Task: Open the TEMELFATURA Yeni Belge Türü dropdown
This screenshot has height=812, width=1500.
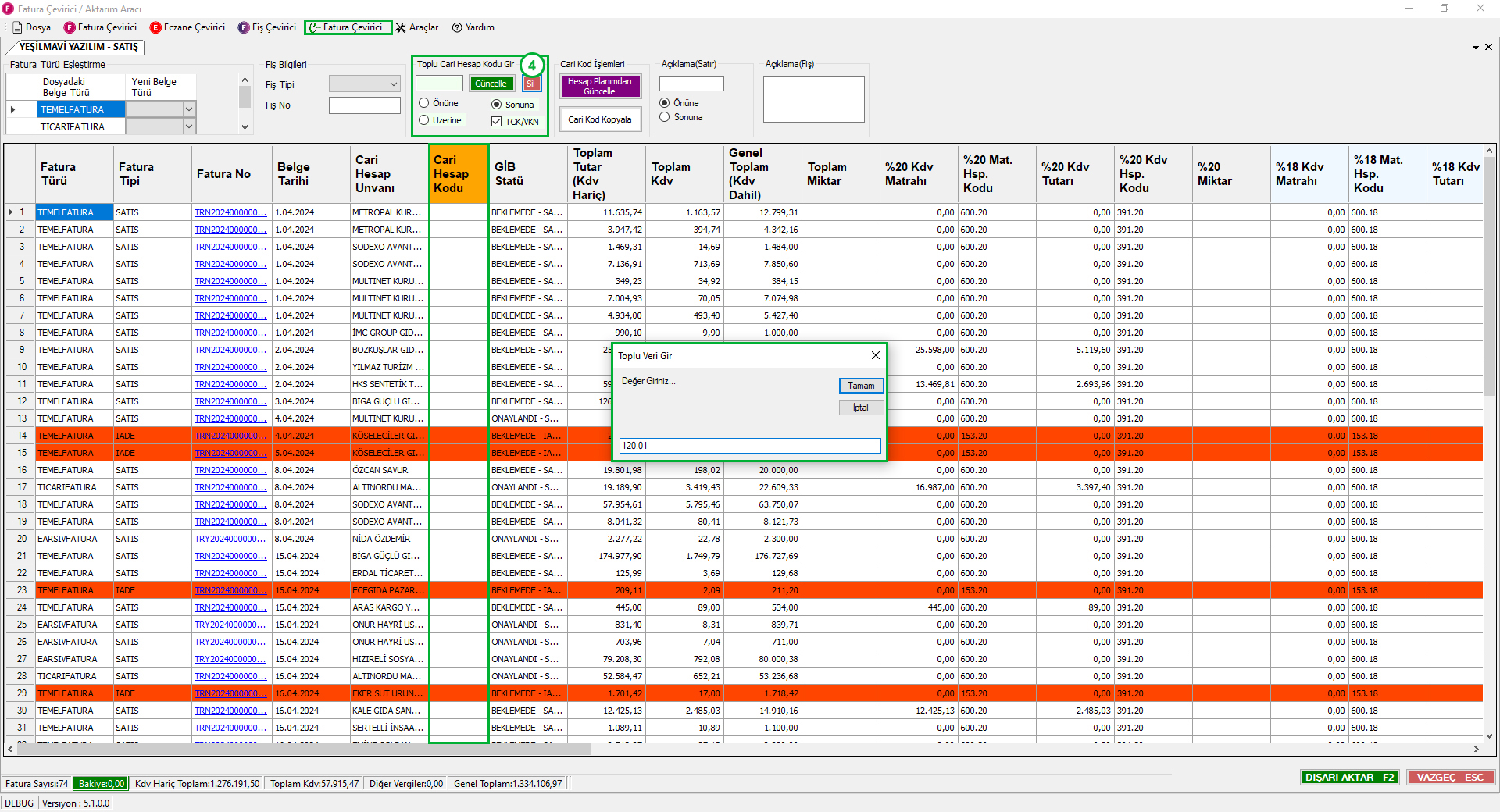Action: (x=188, y=109)
